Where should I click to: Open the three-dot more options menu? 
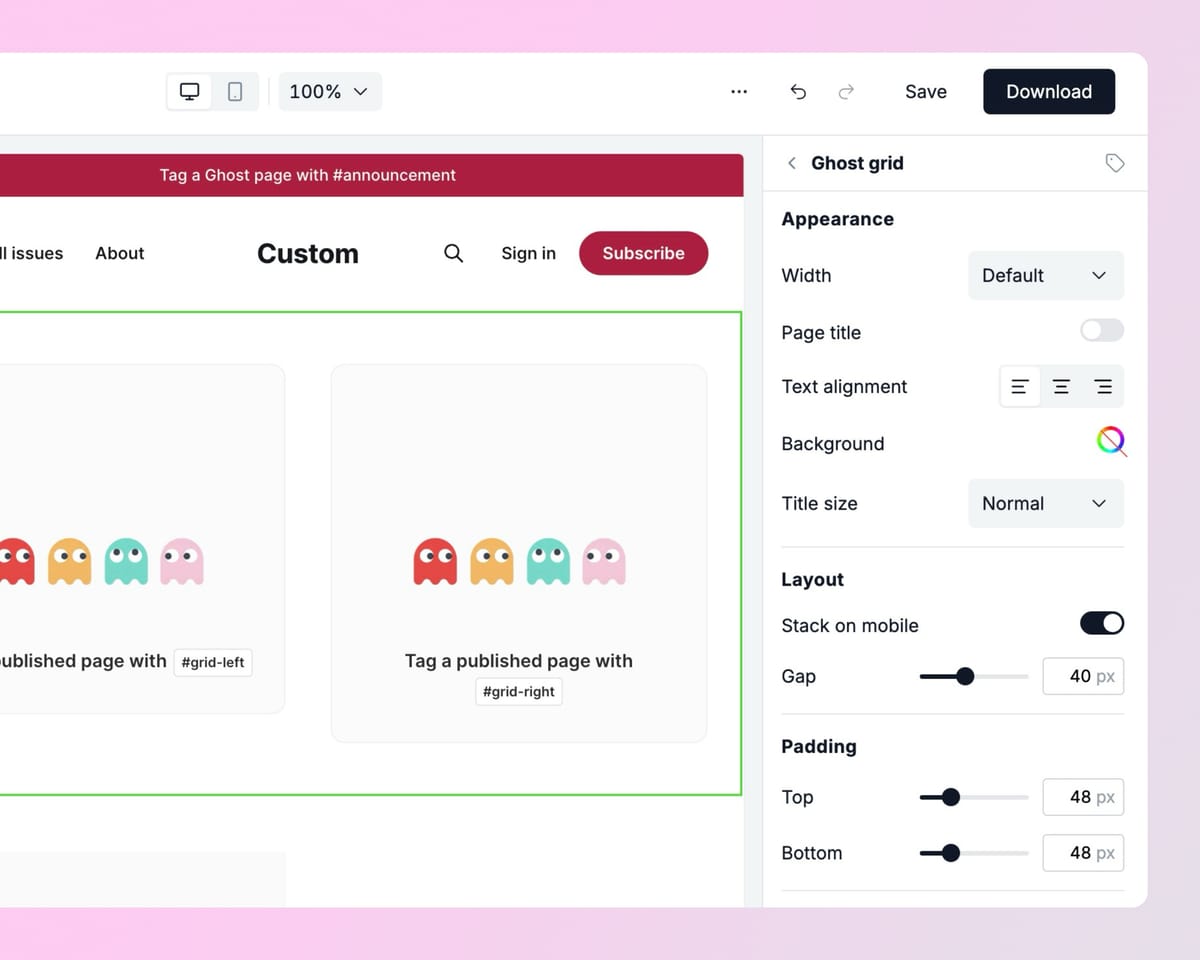point(739,92)
